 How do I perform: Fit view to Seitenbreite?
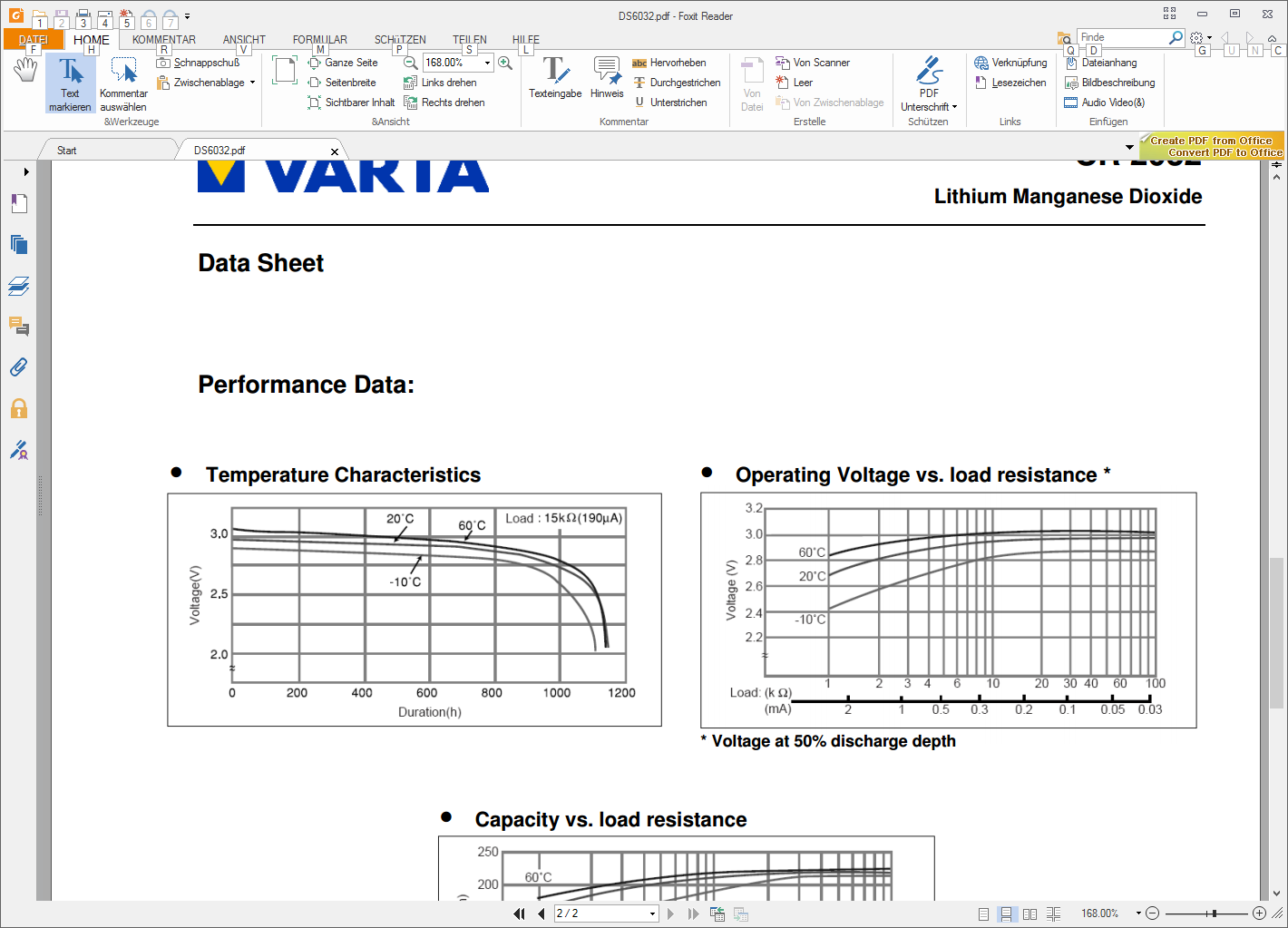[342, 83]
